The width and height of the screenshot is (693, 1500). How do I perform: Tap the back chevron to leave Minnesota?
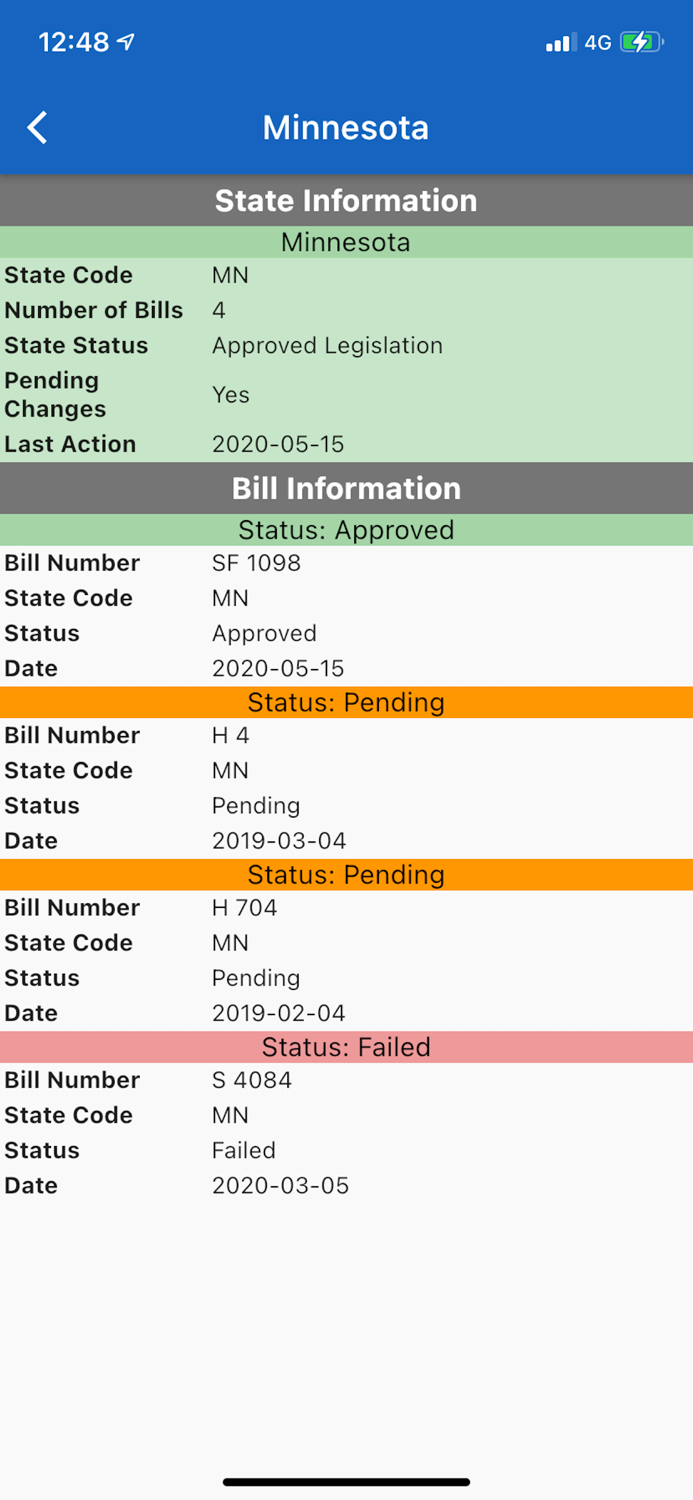(x=37, y=128)
